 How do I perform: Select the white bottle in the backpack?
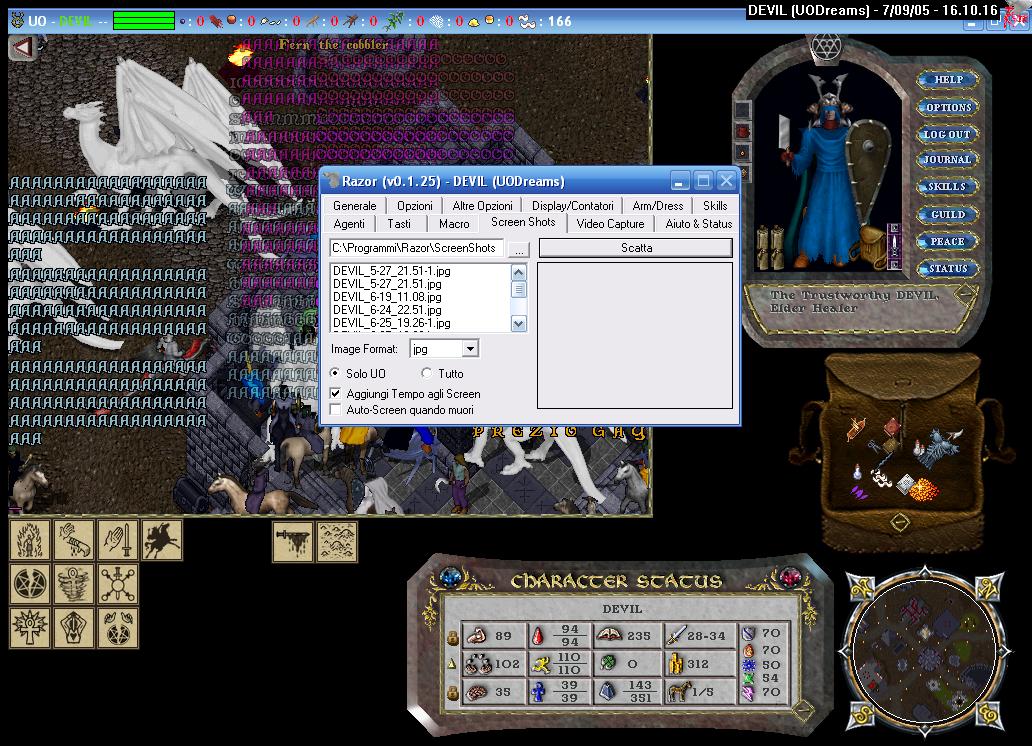pos(858,471)
